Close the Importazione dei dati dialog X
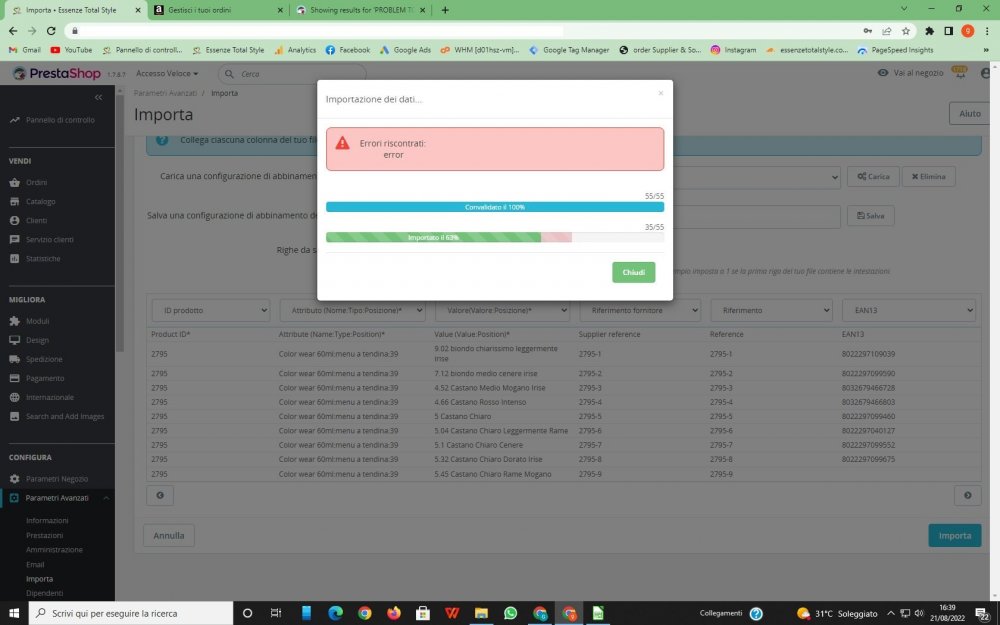Viewport: 1000px width, 625px height. 661,93
